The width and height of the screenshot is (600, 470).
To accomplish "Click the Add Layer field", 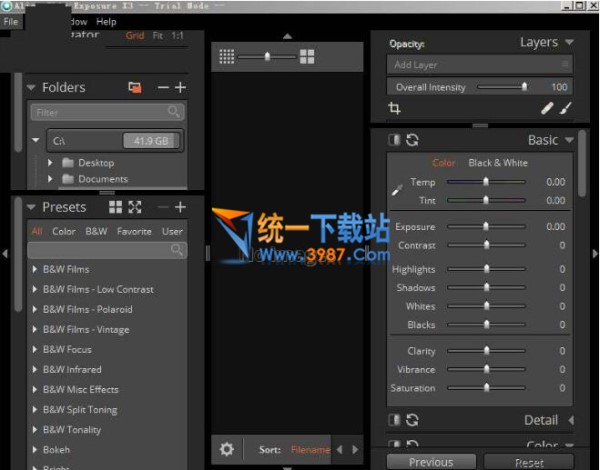I will coord(480,64).
